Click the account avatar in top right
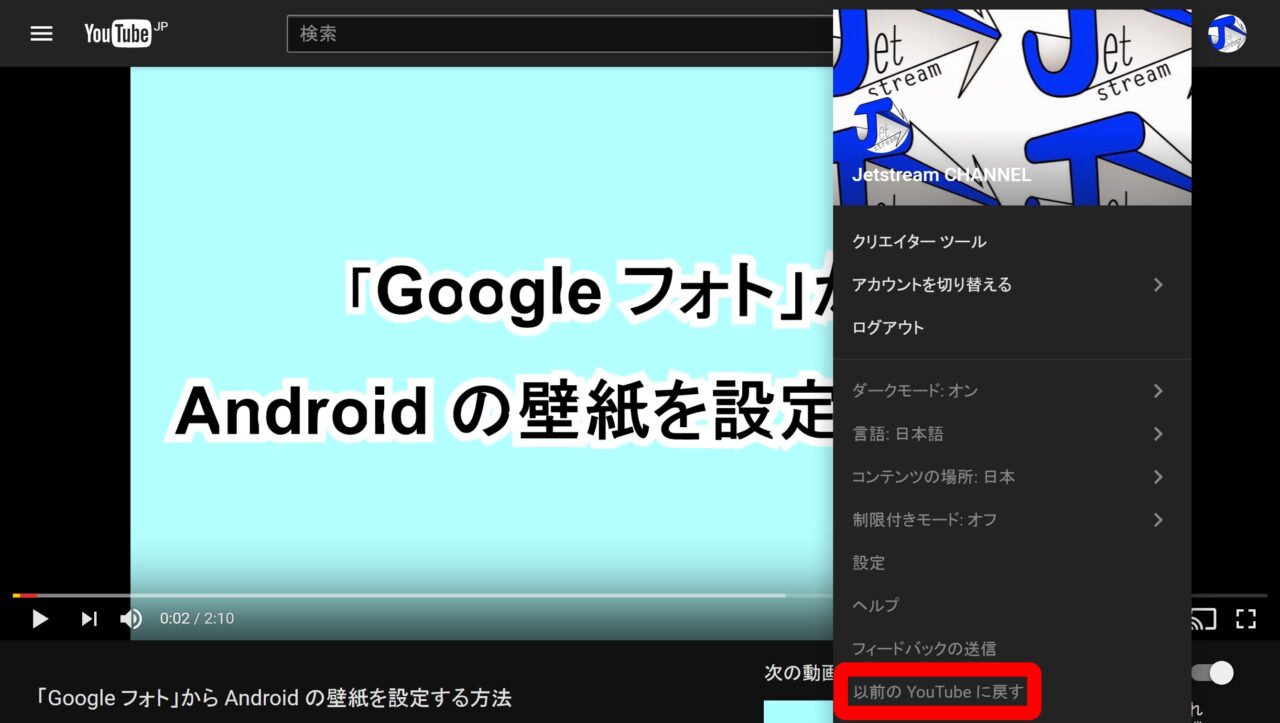Image resolution: width=1280 pixels, height=723 pixels. (x=1226, y=34)
